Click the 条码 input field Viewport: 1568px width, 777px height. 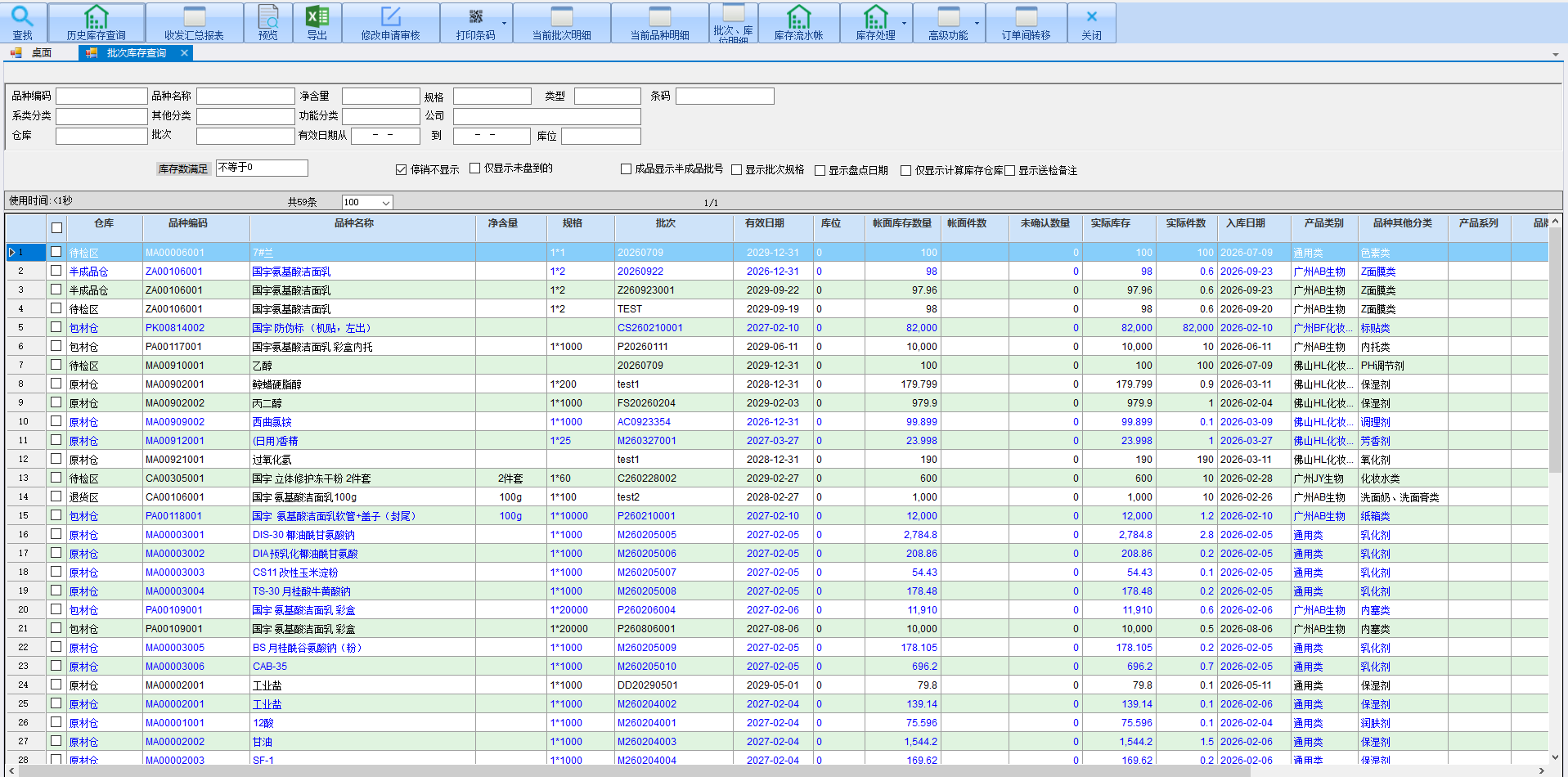click(725, 97)
